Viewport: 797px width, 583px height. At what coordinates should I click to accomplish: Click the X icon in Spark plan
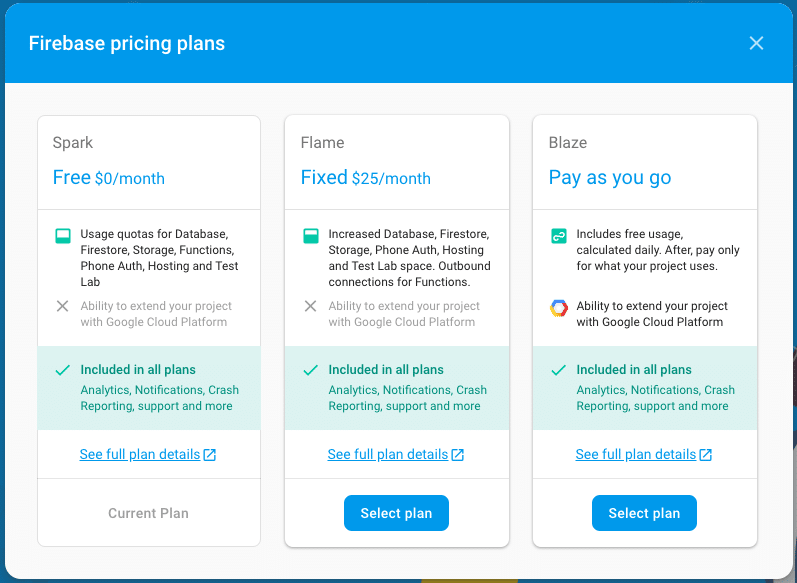(x=63, y=306)
